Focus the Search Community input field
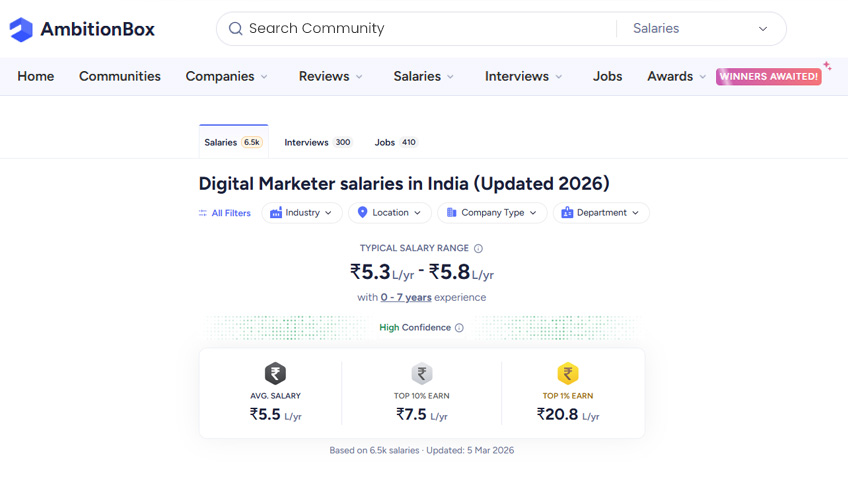This screenshot has width=848, height=477. [416, 29]
